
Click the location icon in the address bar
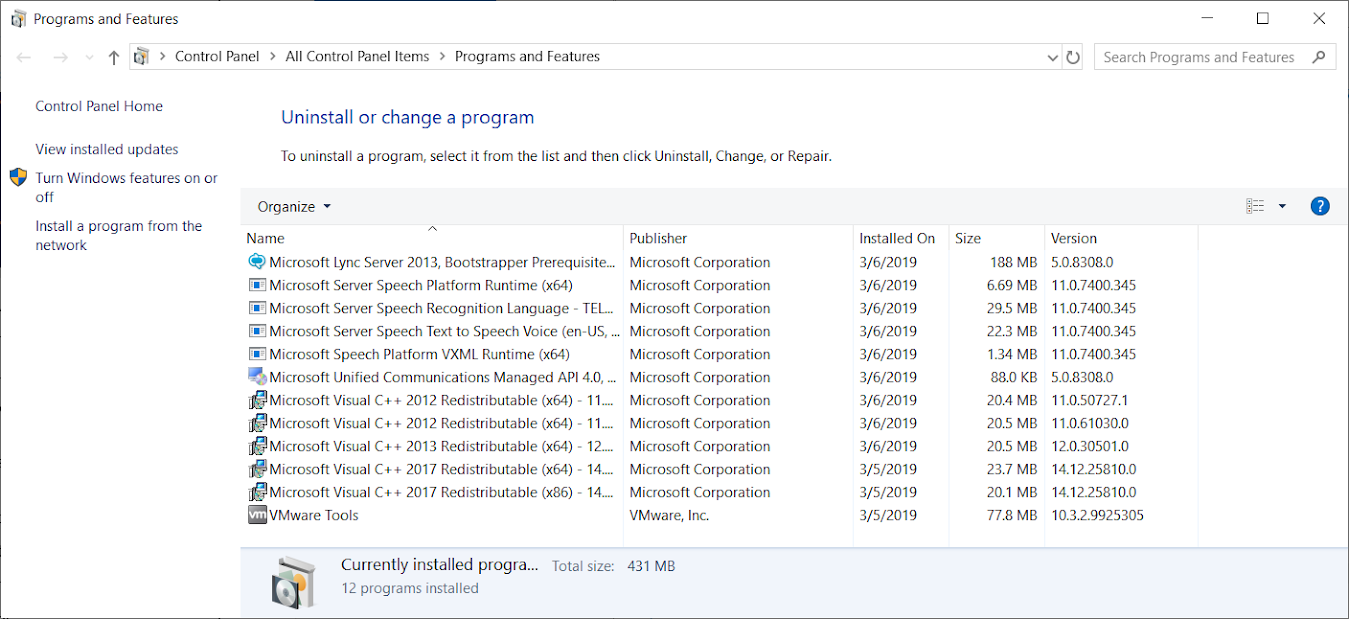tap(141, 57)
